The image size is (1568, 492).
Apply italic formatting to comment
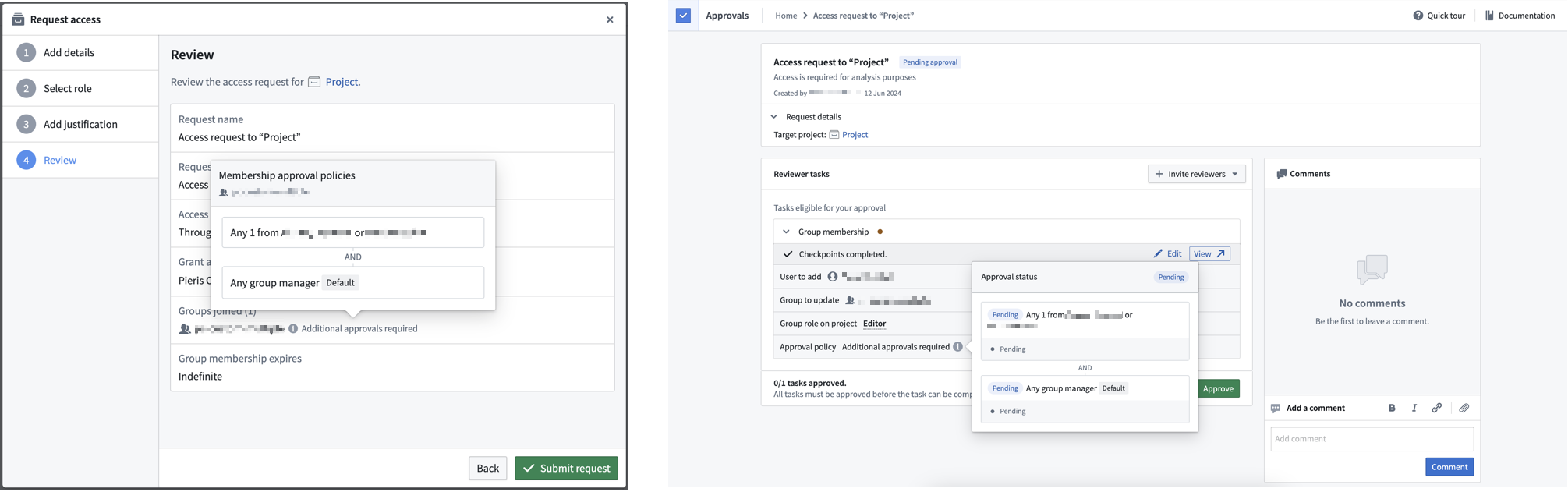pos(1414,408)
